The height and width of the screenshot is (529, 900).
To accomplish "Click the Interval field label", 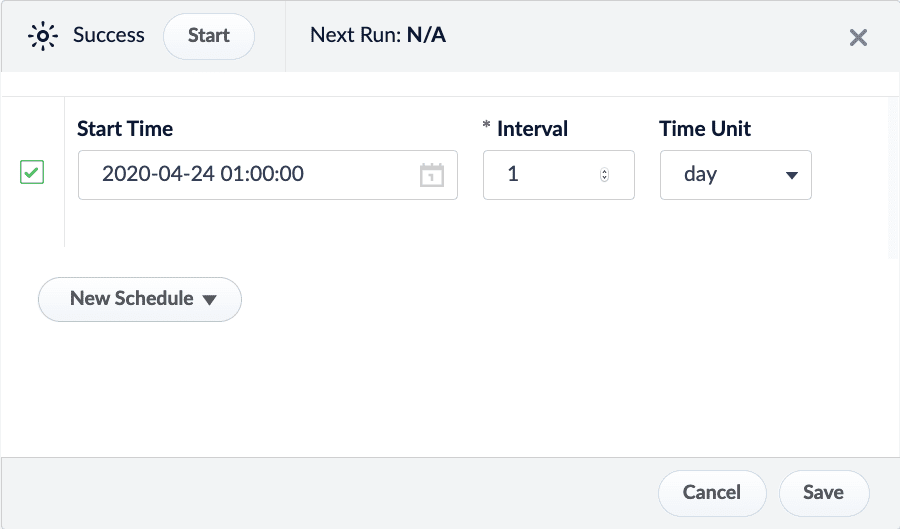I will pos(532,129).
